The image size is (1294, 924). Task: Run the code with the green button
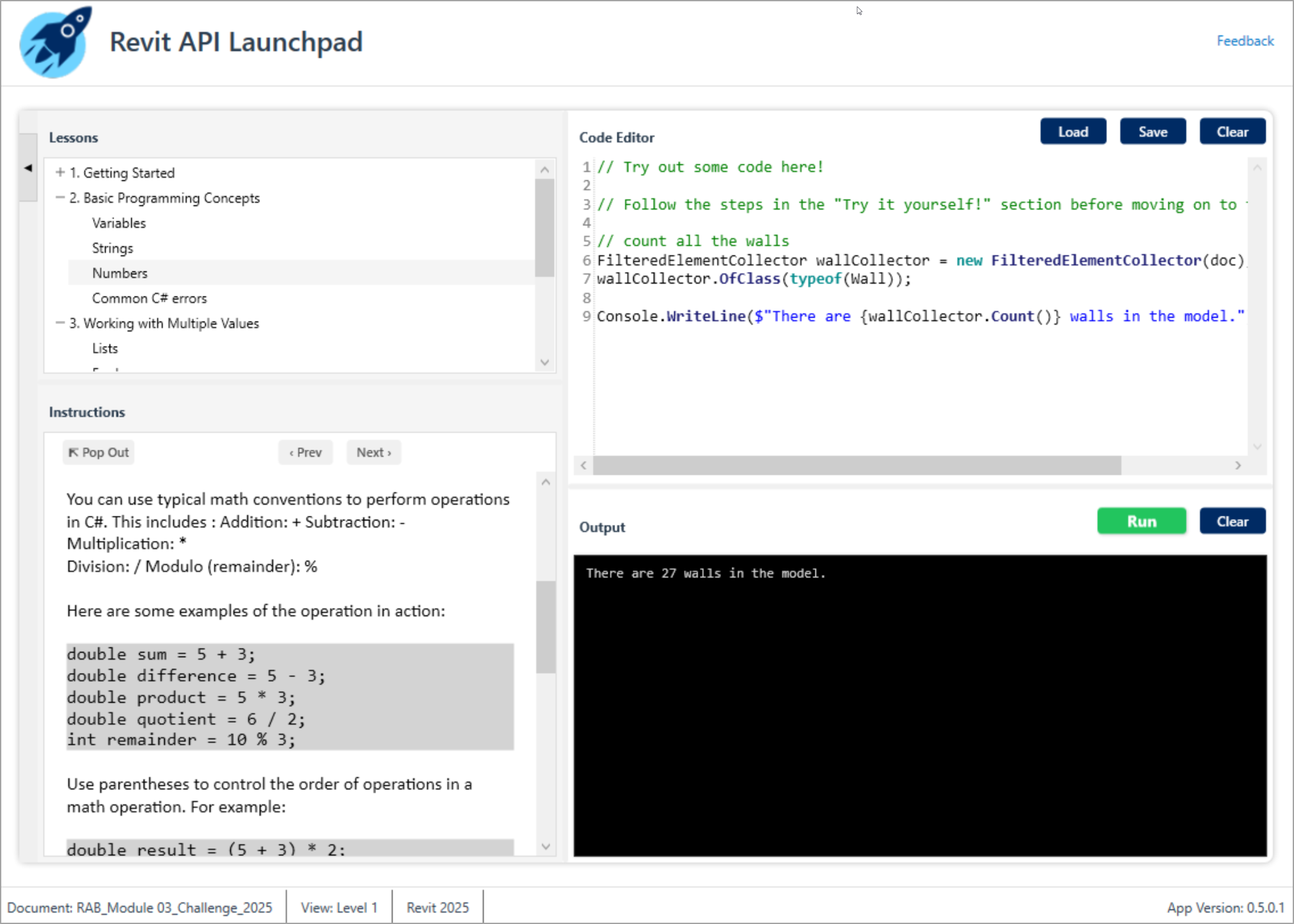tap(1141, 522)
